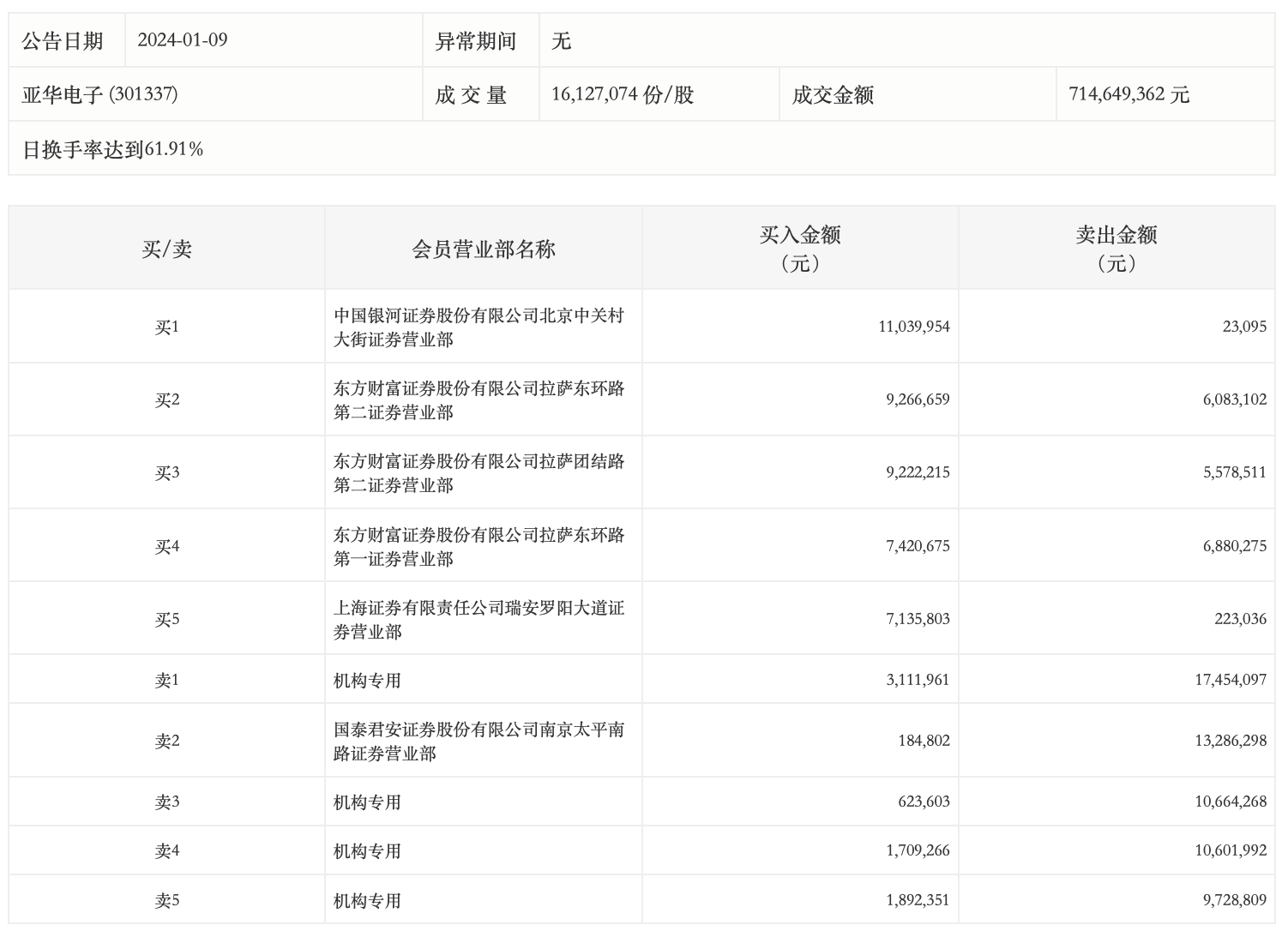Click the 异常期间 label cell

pyautogui.click(x=476, y=40)
